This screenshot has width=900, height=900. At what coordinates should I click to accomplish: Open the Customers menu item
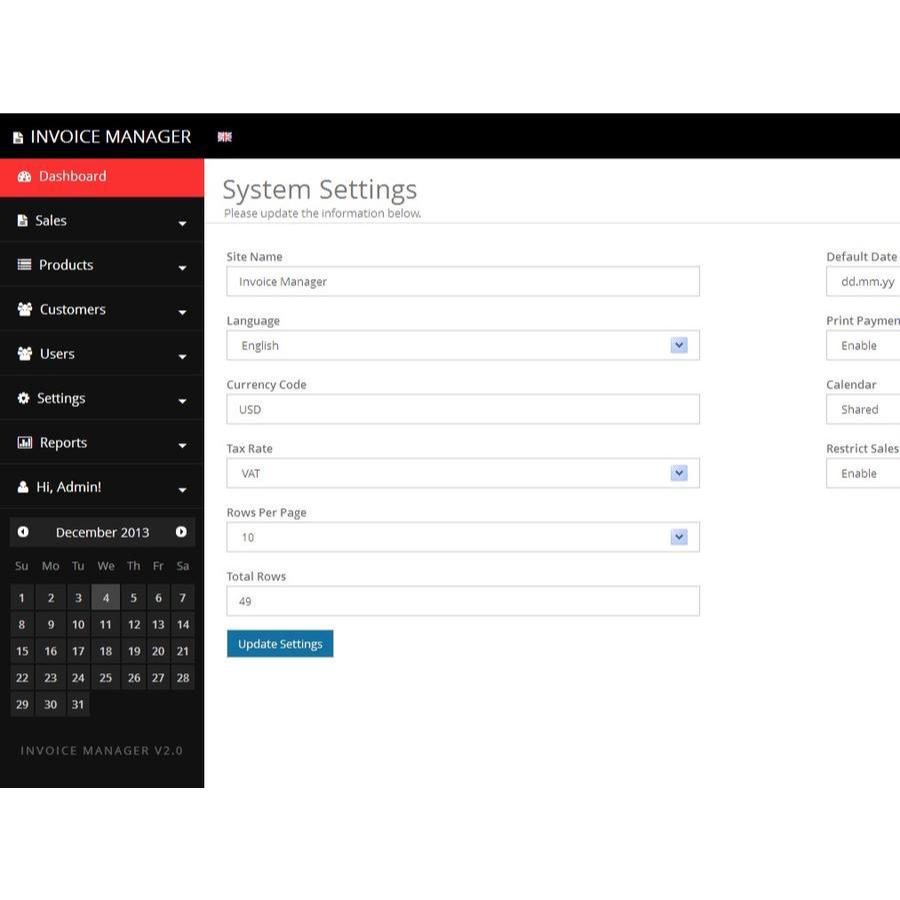102,309
